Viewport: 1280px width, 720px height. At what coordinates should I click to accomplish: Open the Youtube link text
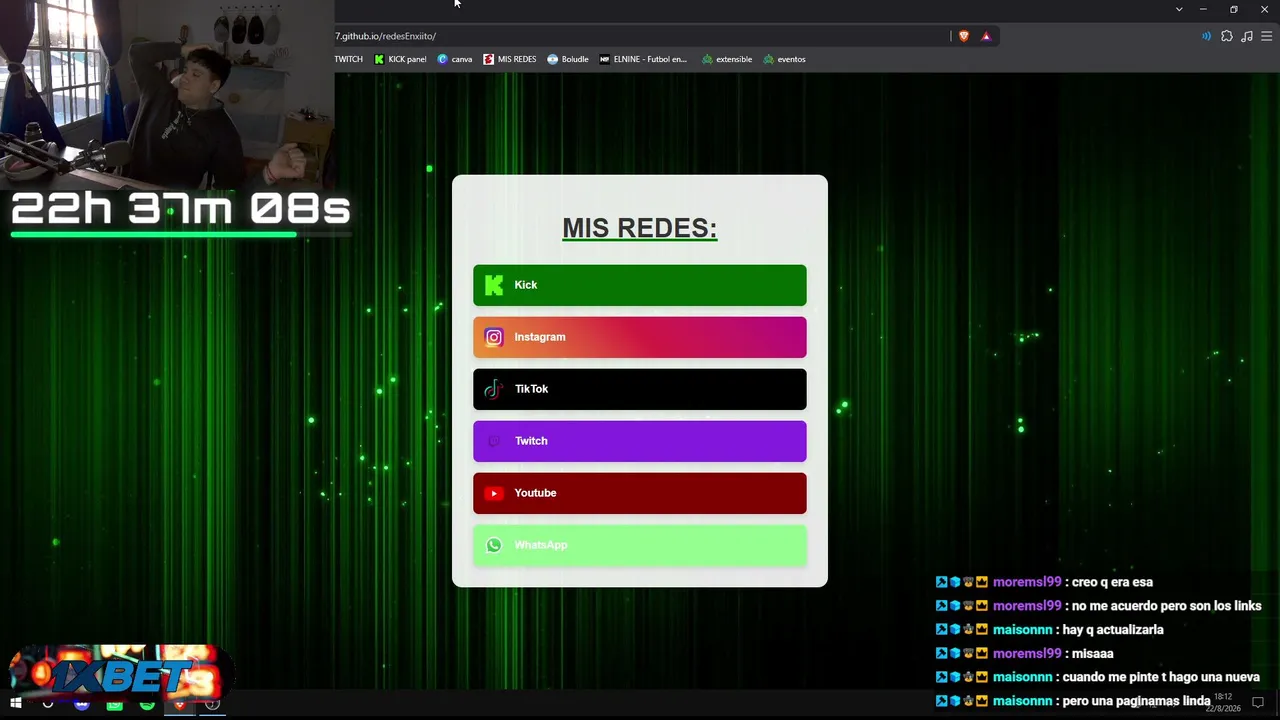click(535, 493)
